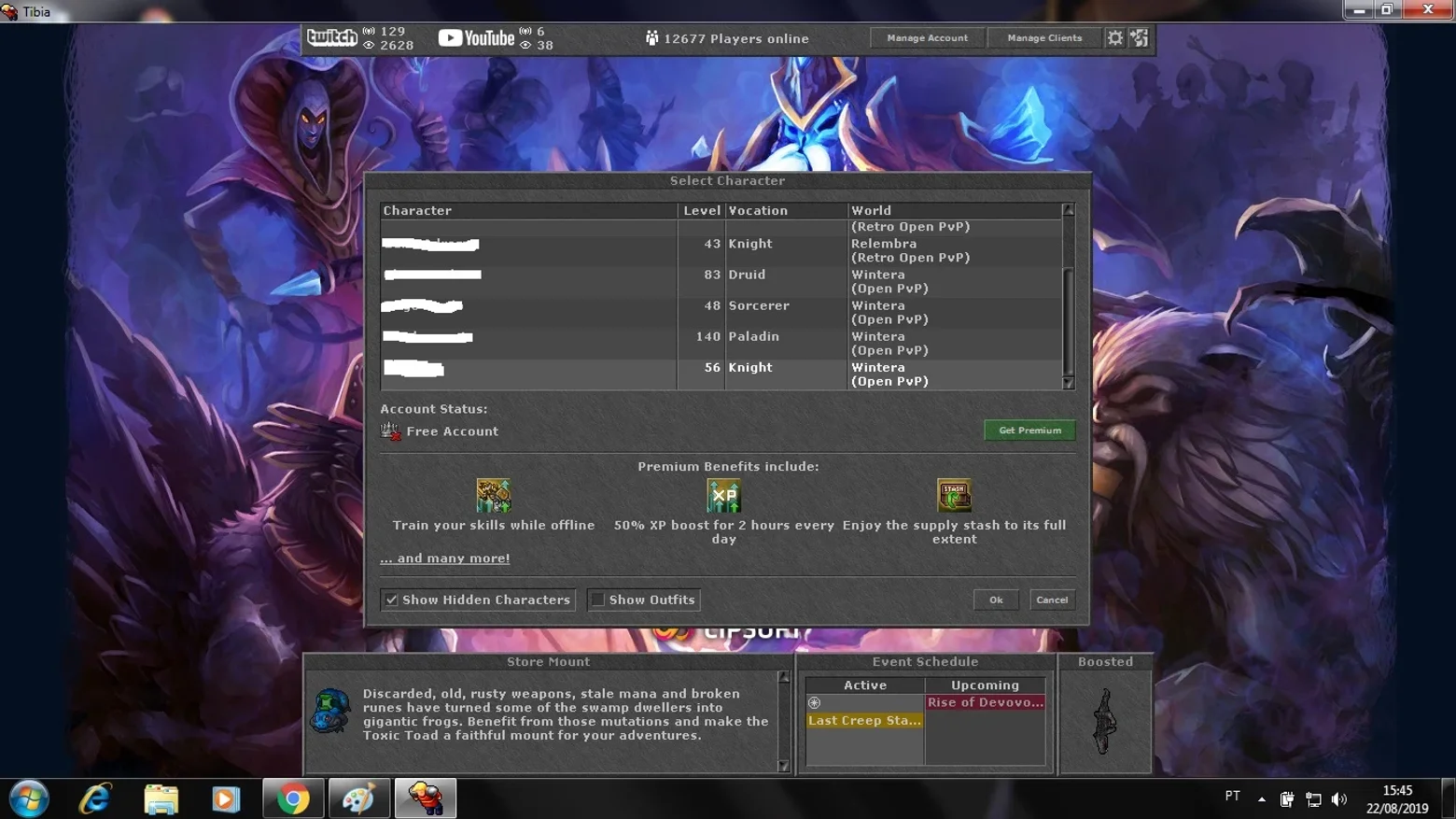Sort by the World column header
The width and height of the screenshot is (1456, 819).
click(x=955, y=210)
